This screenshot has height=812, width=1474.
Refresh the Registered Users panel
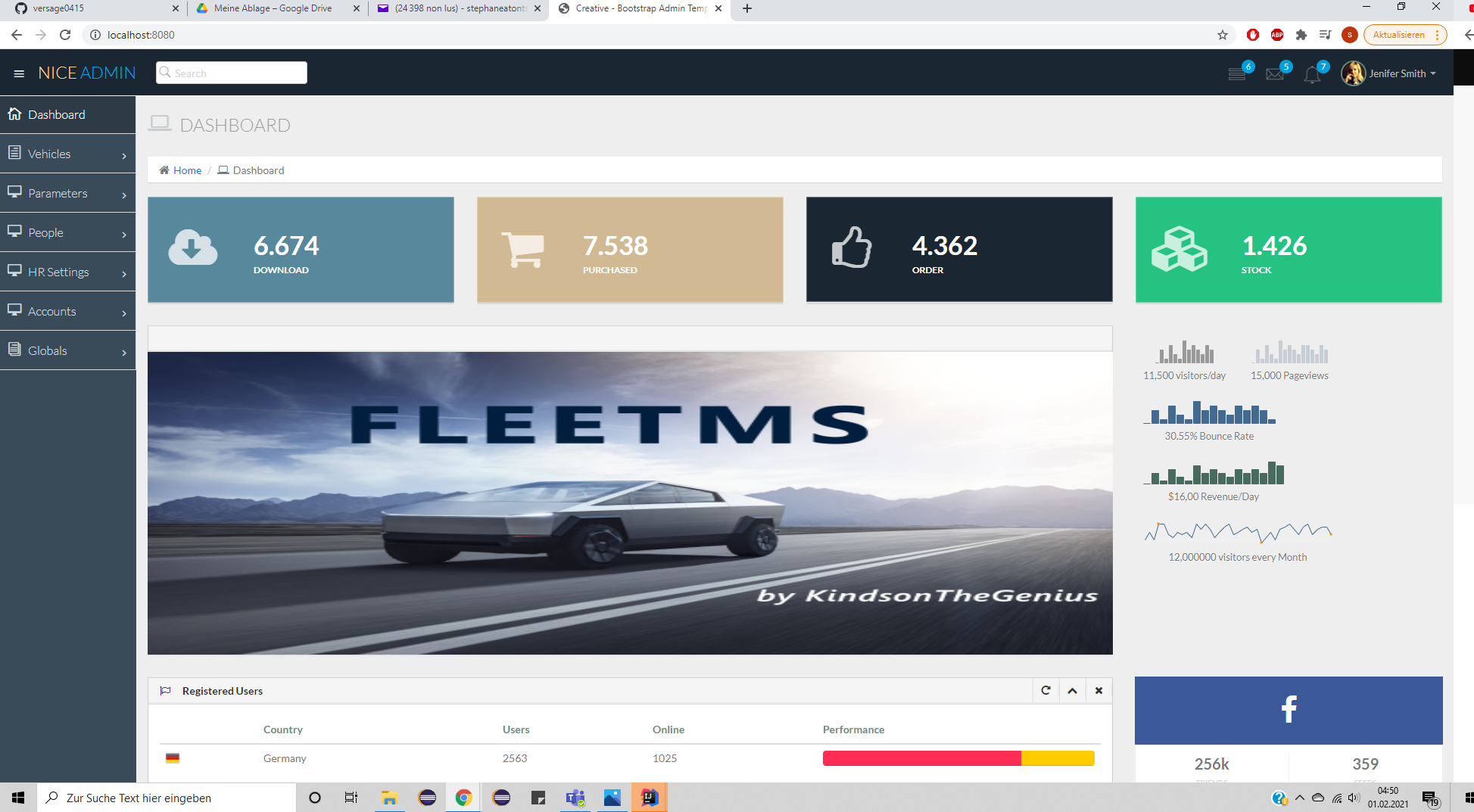coord(1046,690)
